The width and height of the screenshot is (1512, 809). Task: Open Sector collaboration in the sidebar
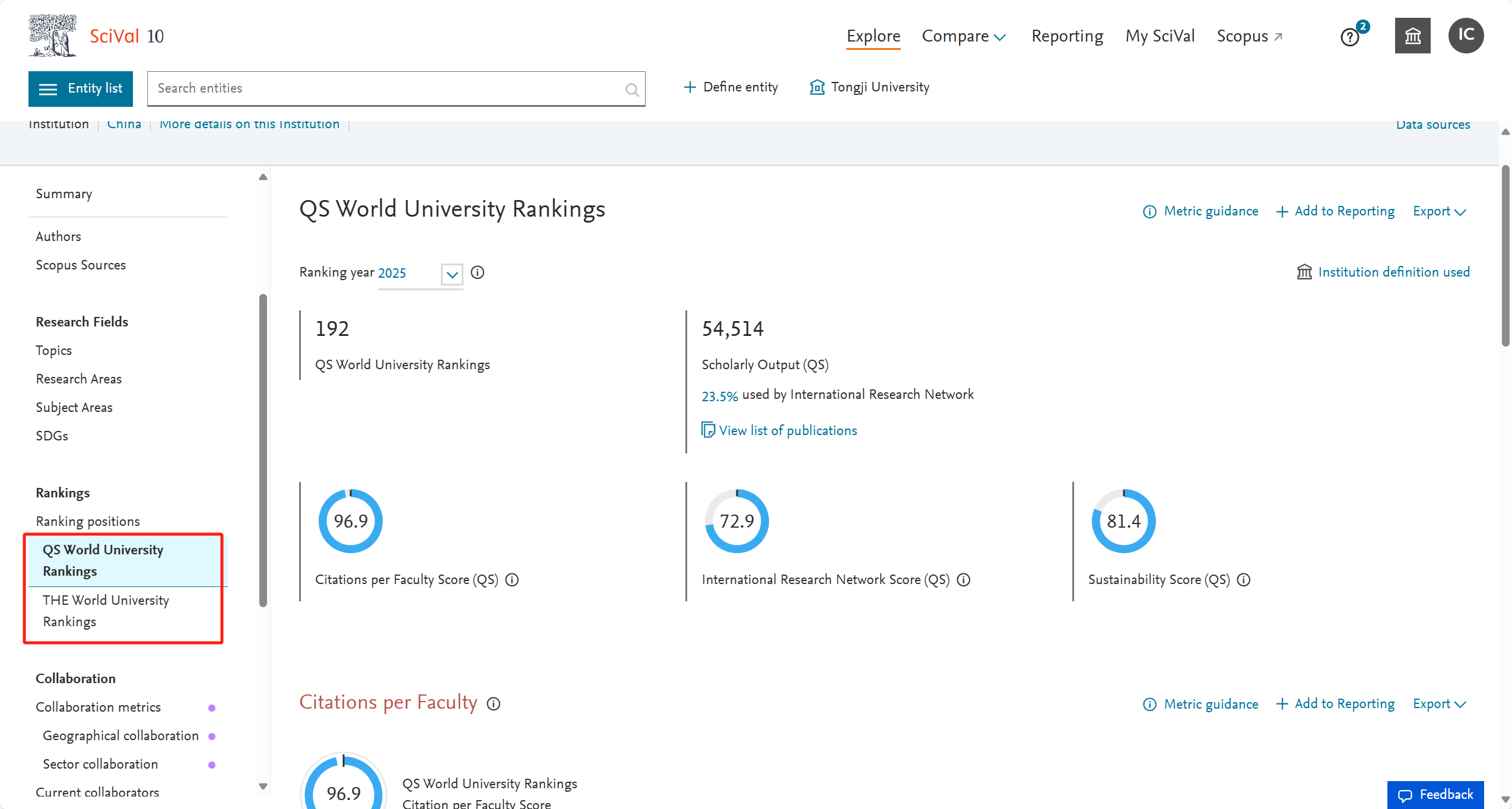[x=100, y=764]
